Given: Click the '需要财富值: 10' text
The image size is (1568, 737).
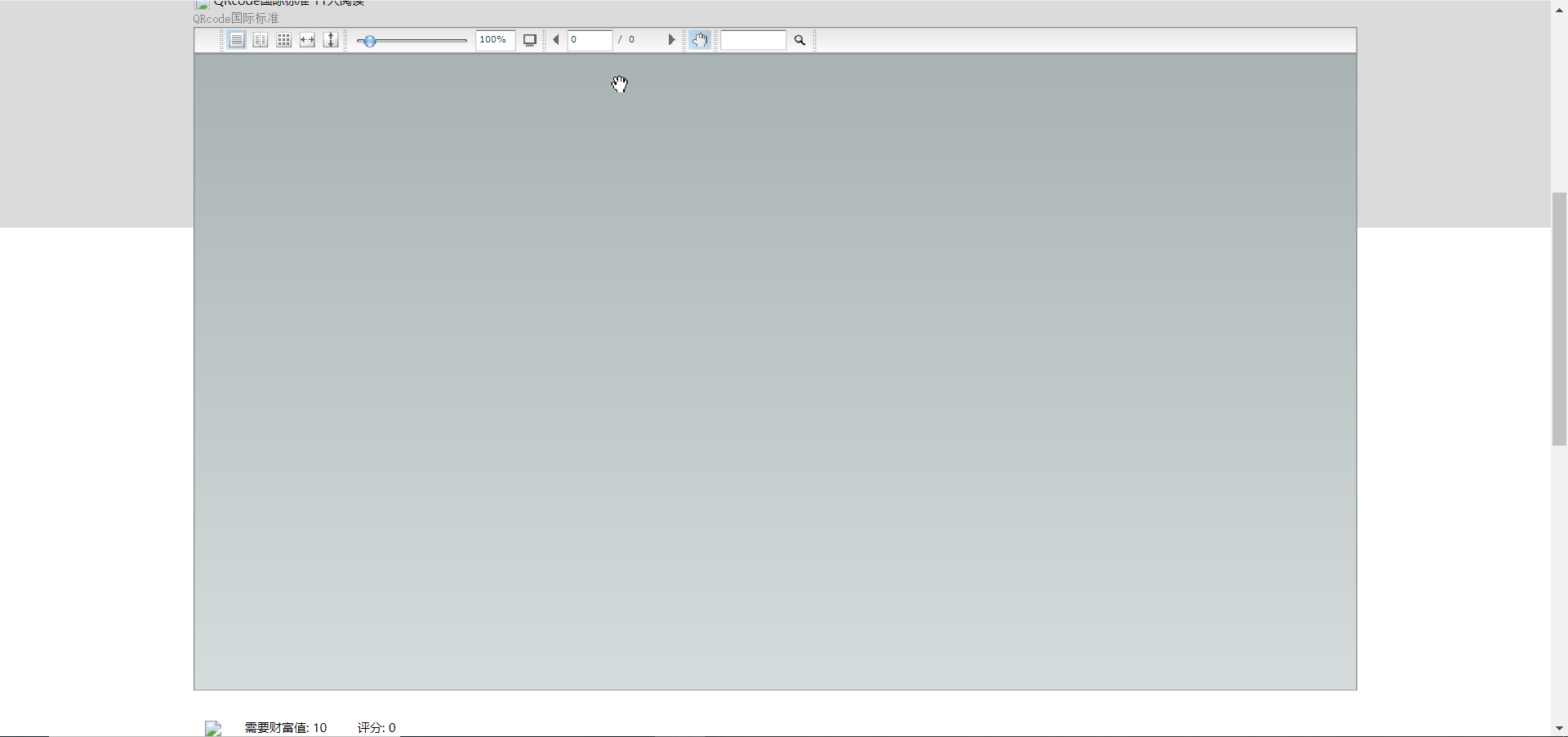Looking at the screenshot, I should click(286, 728).
